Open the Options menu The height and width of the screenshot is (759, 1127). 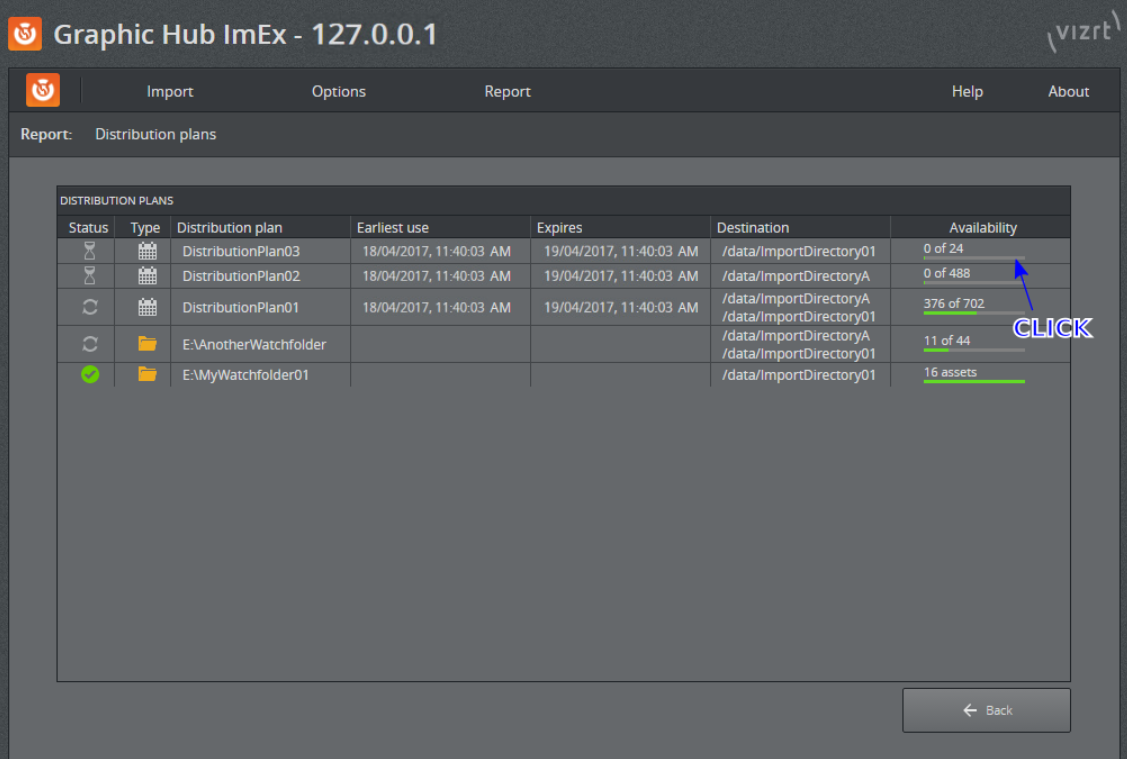point(339,91)
